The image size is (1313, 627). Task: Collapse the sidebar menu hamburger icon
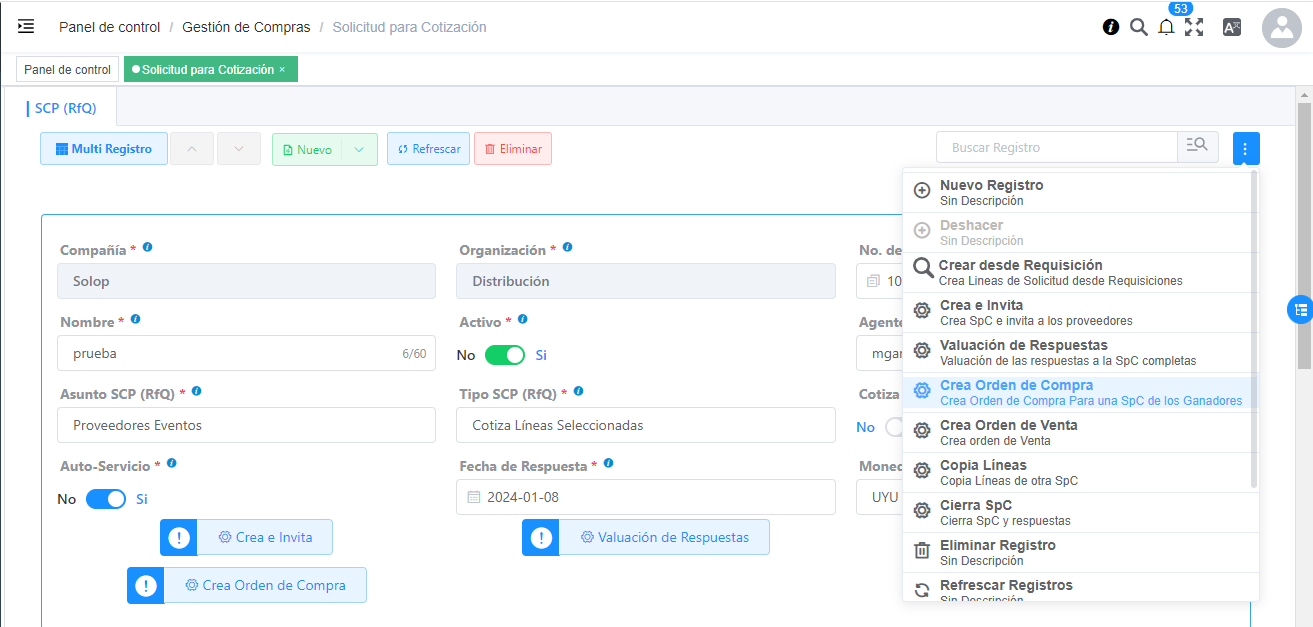click(26, 27)
